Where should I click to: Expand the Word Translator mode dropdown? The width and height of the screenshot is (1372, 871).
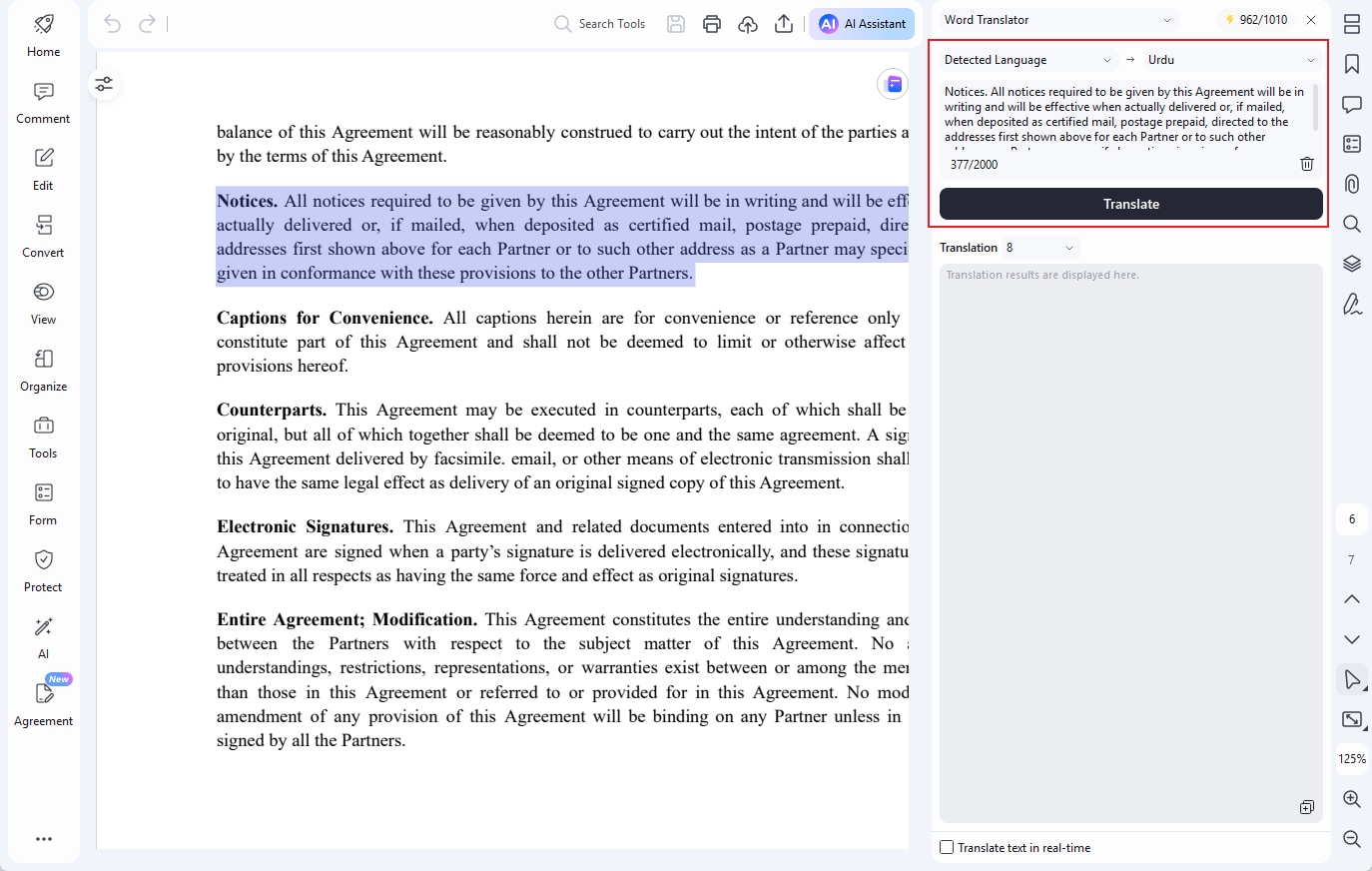pyautogui.click(x=1058, y=20)
